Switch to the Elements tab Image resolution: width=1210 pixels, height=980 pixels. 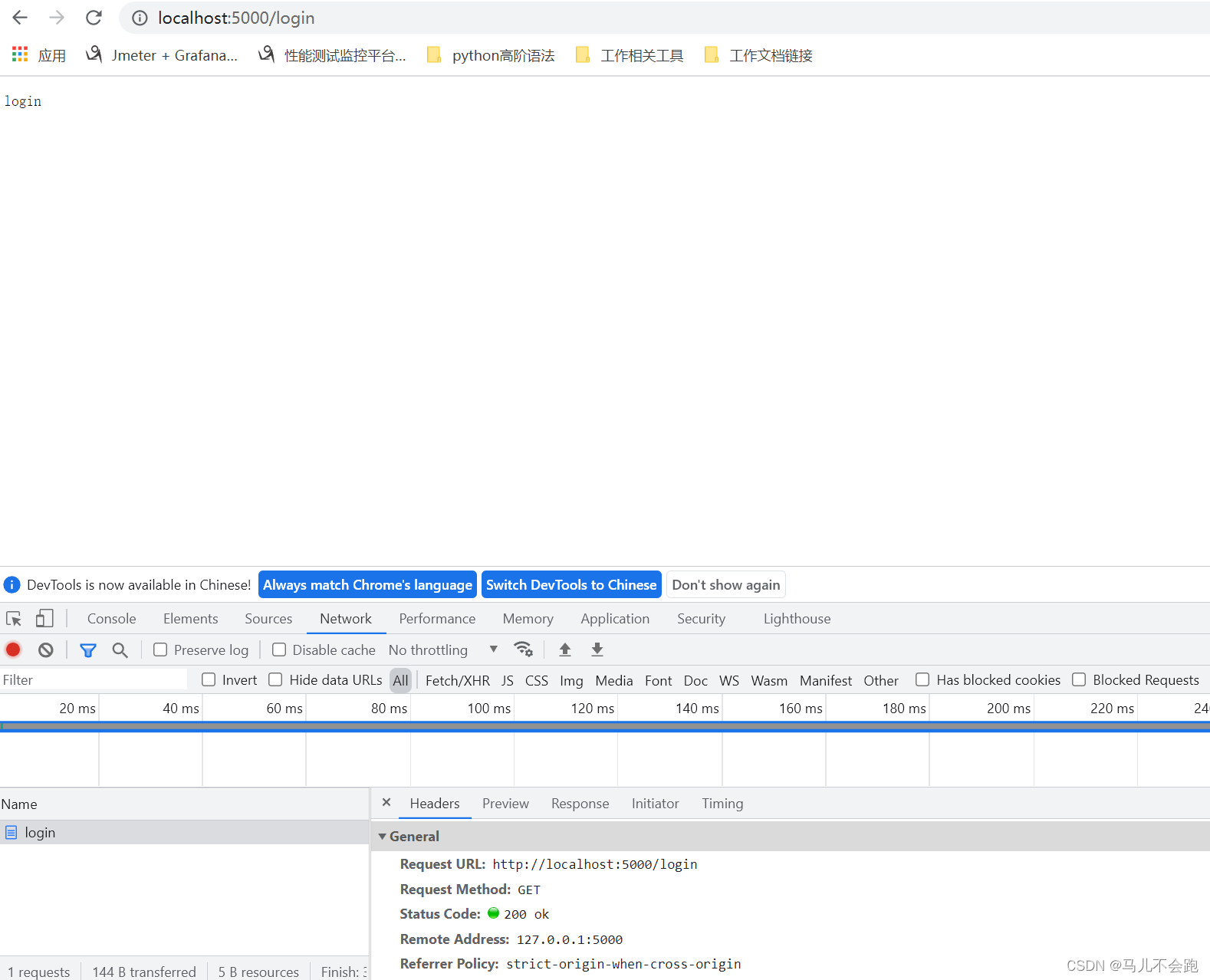pos(191,619)
